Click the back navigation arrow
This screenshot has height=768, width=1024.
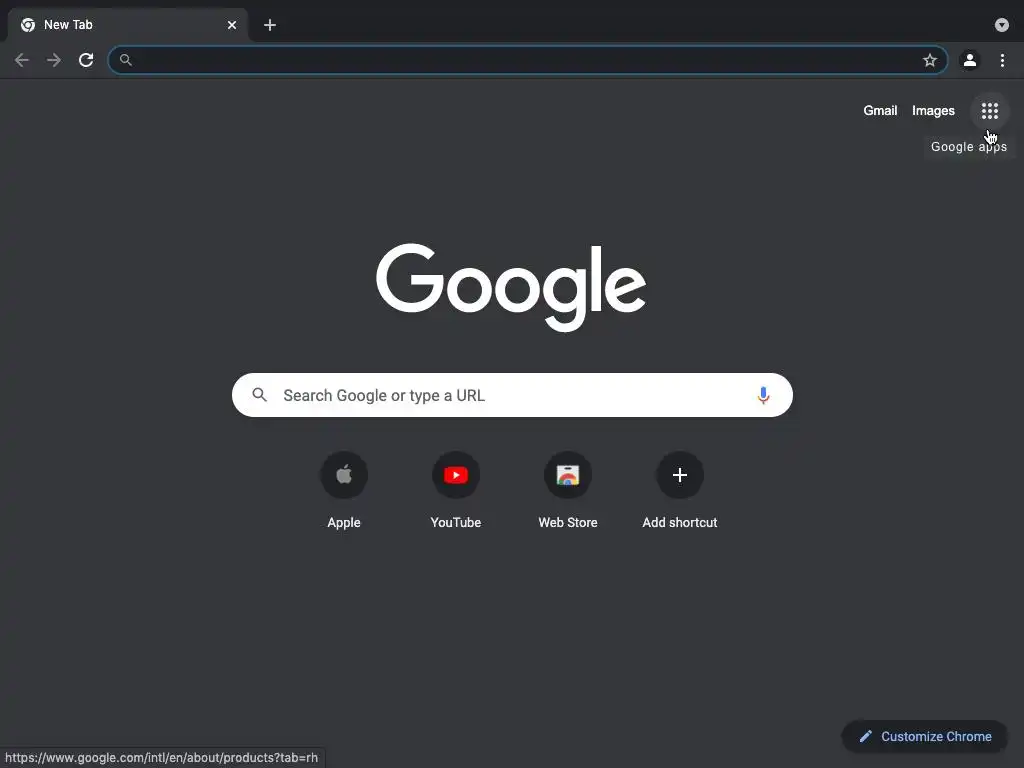tap(22, 60)
